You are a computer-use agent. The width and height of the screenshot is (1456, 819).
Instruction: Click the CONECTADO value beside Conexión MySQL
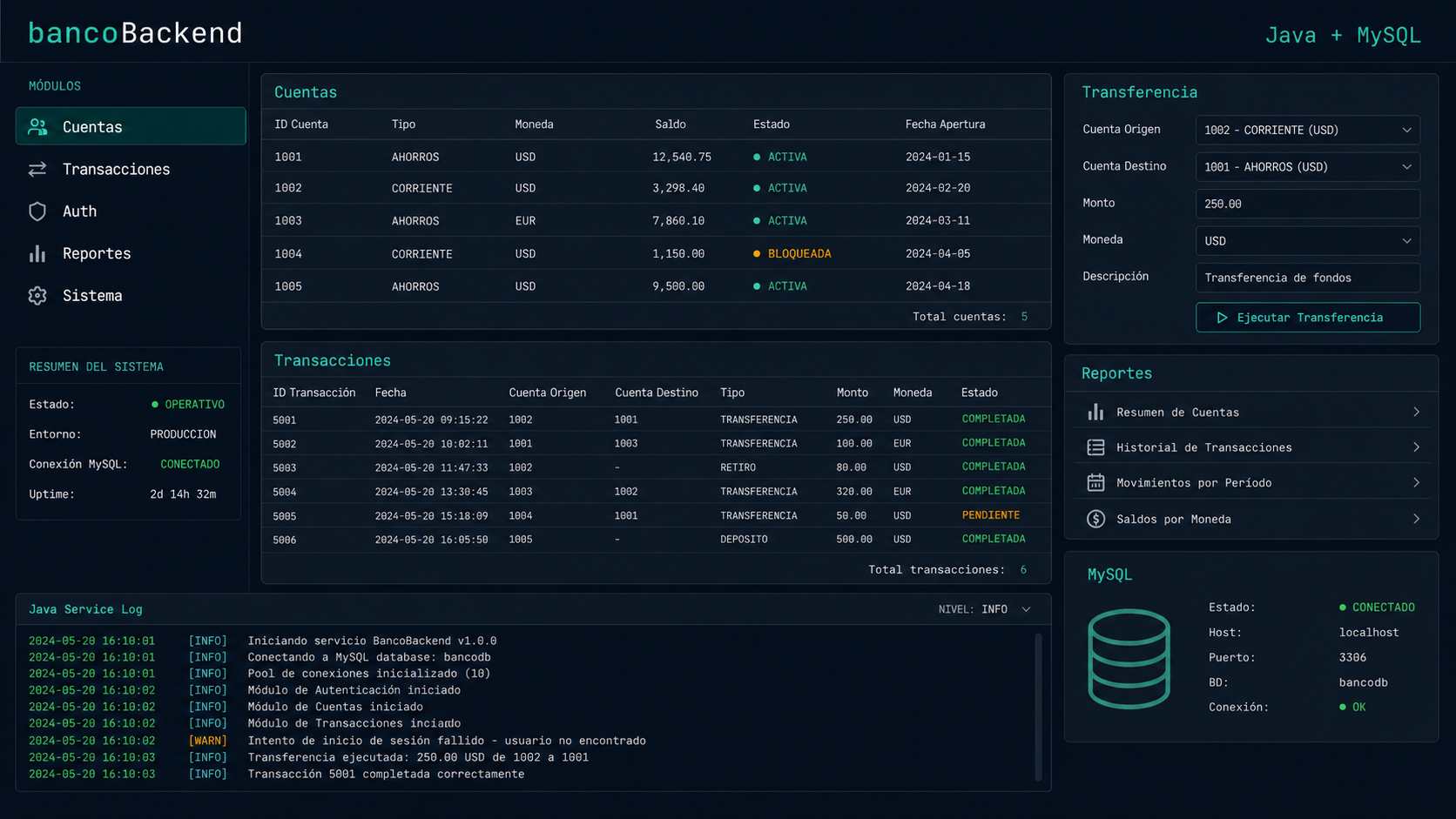tap(190, 464)
